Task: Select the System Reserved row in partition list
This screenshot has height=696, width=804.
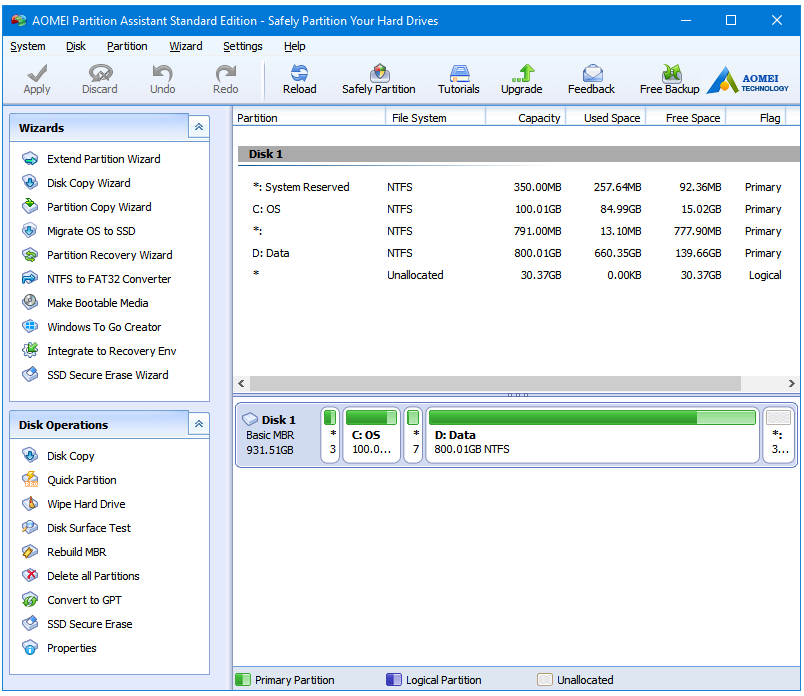Action: [x=517, y=187]
